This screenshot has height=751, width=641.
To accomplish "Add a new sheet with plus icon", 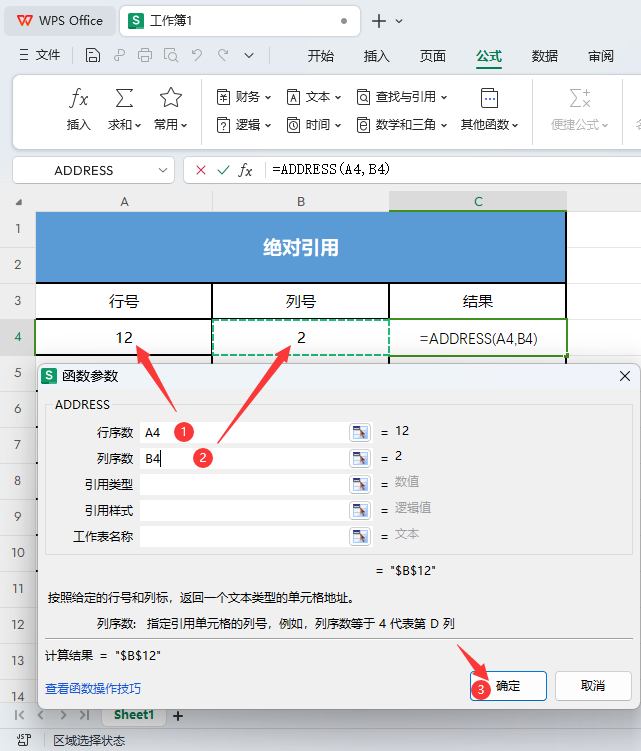I will click(178, 716).
